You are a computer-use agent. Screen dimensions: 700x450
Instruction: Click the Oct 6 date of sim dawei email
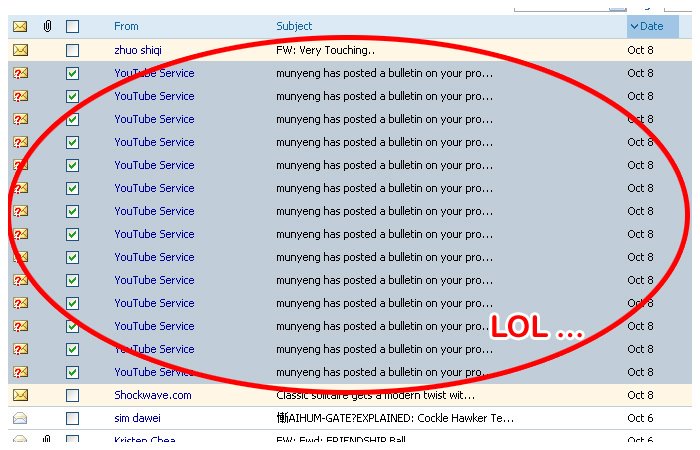coord(640,418)
